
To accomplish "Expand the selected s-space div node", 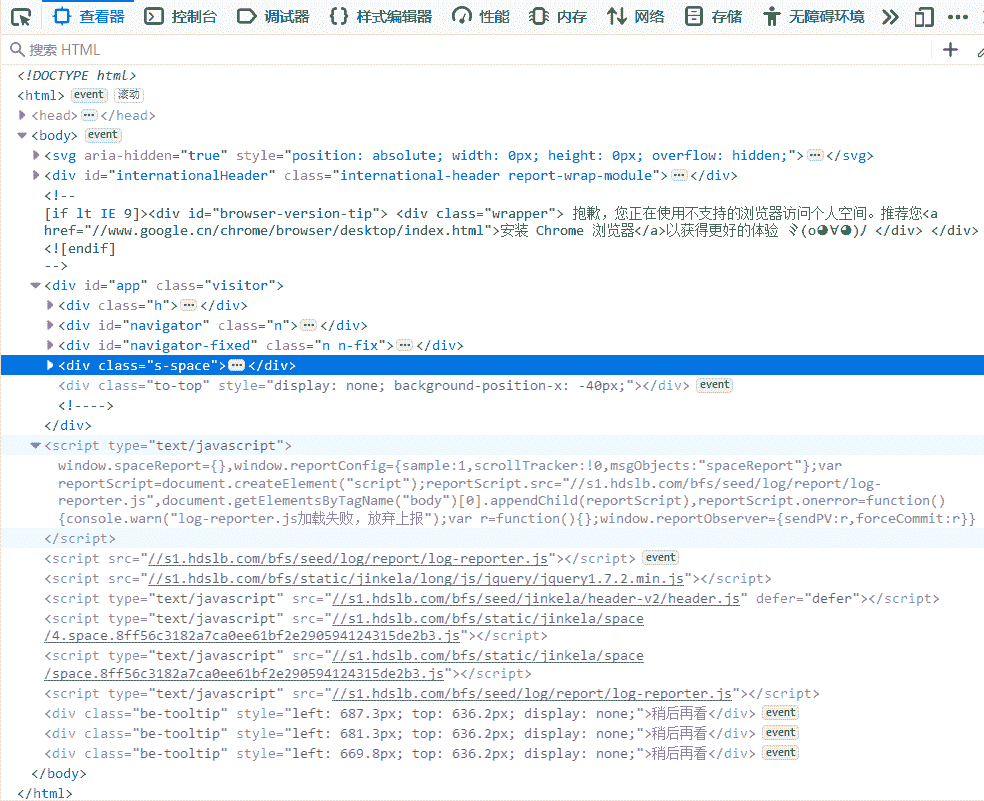I will (x=51, y=365).
